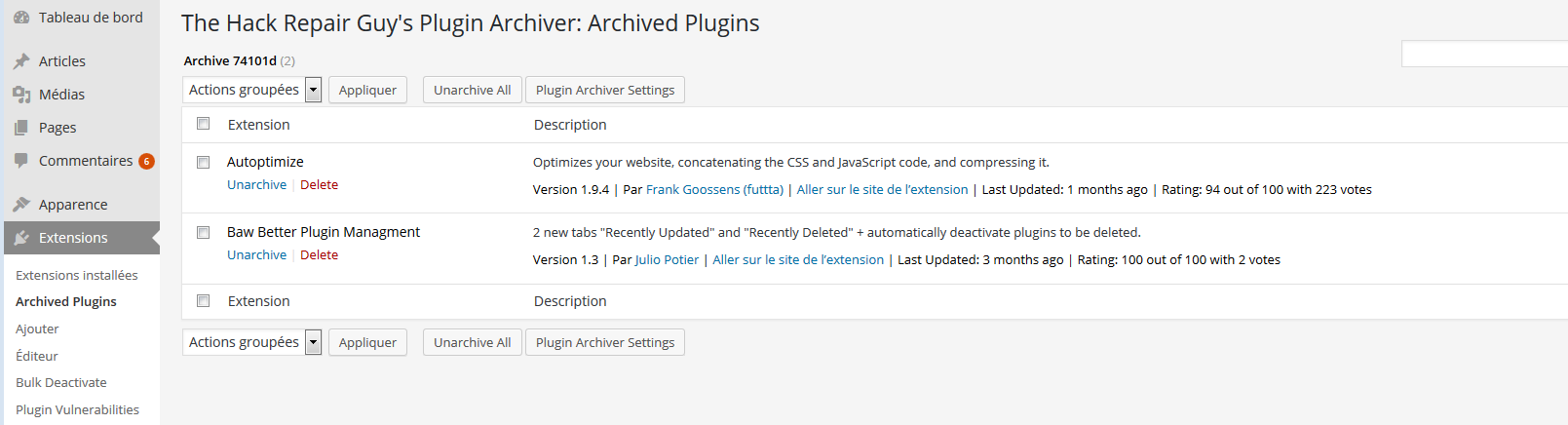Expand the bottom Actions groupées dropdown
This screenshot has height=425, width=1568.
point(251,342)
